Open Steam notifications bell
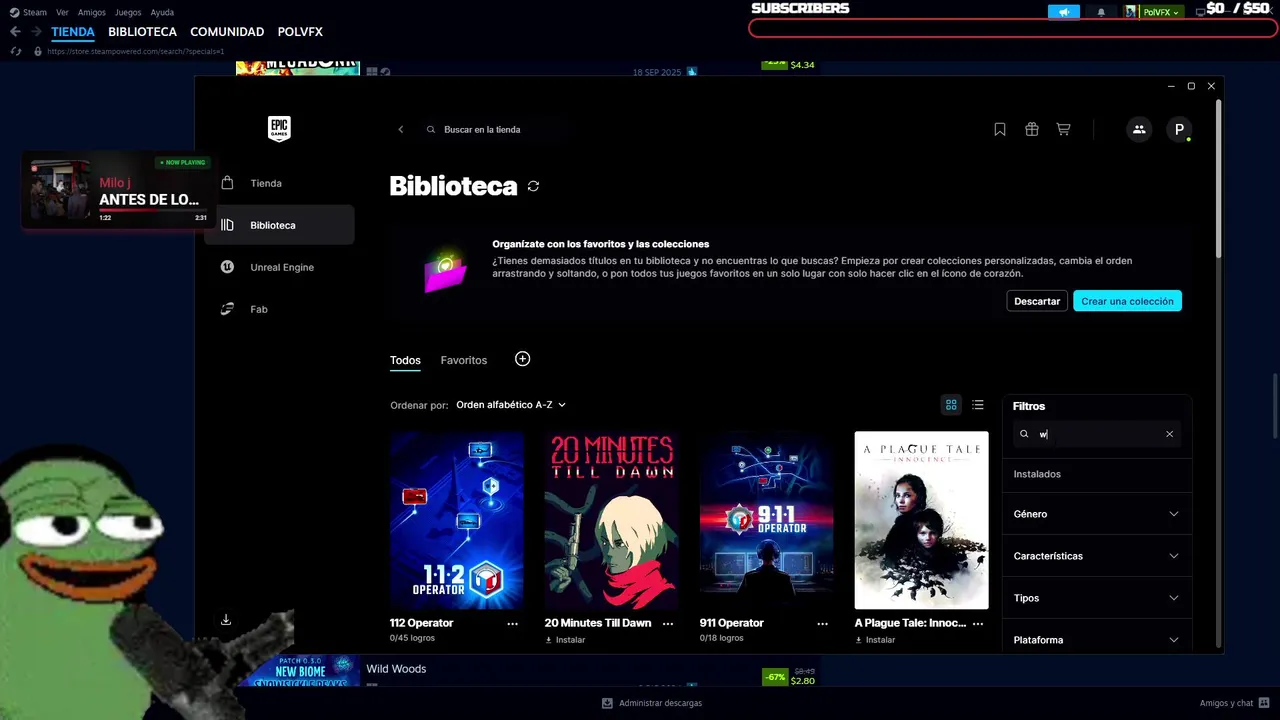The width and height of the screenshot is (1280, 720). [x=1101, y=12]
